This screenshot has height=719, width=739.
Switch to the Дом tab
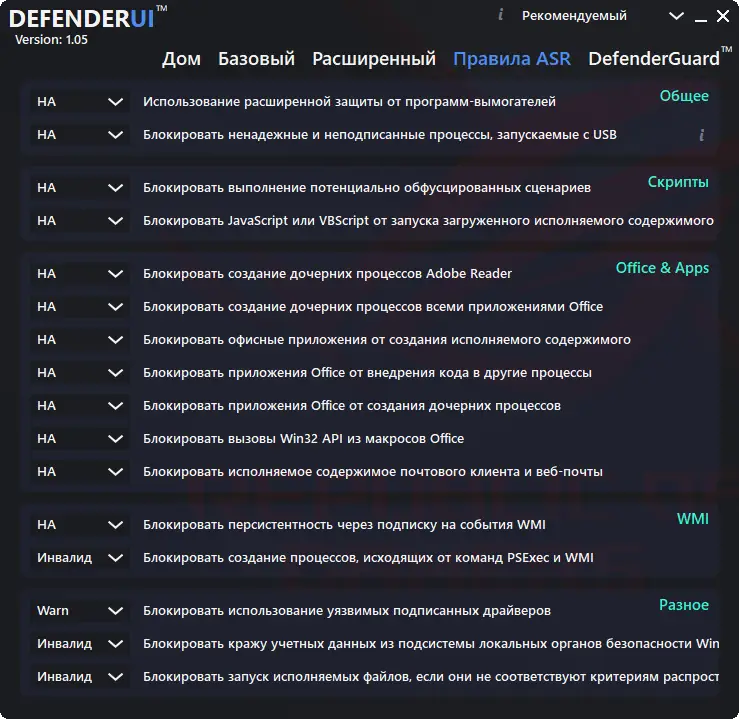point(181,59)
